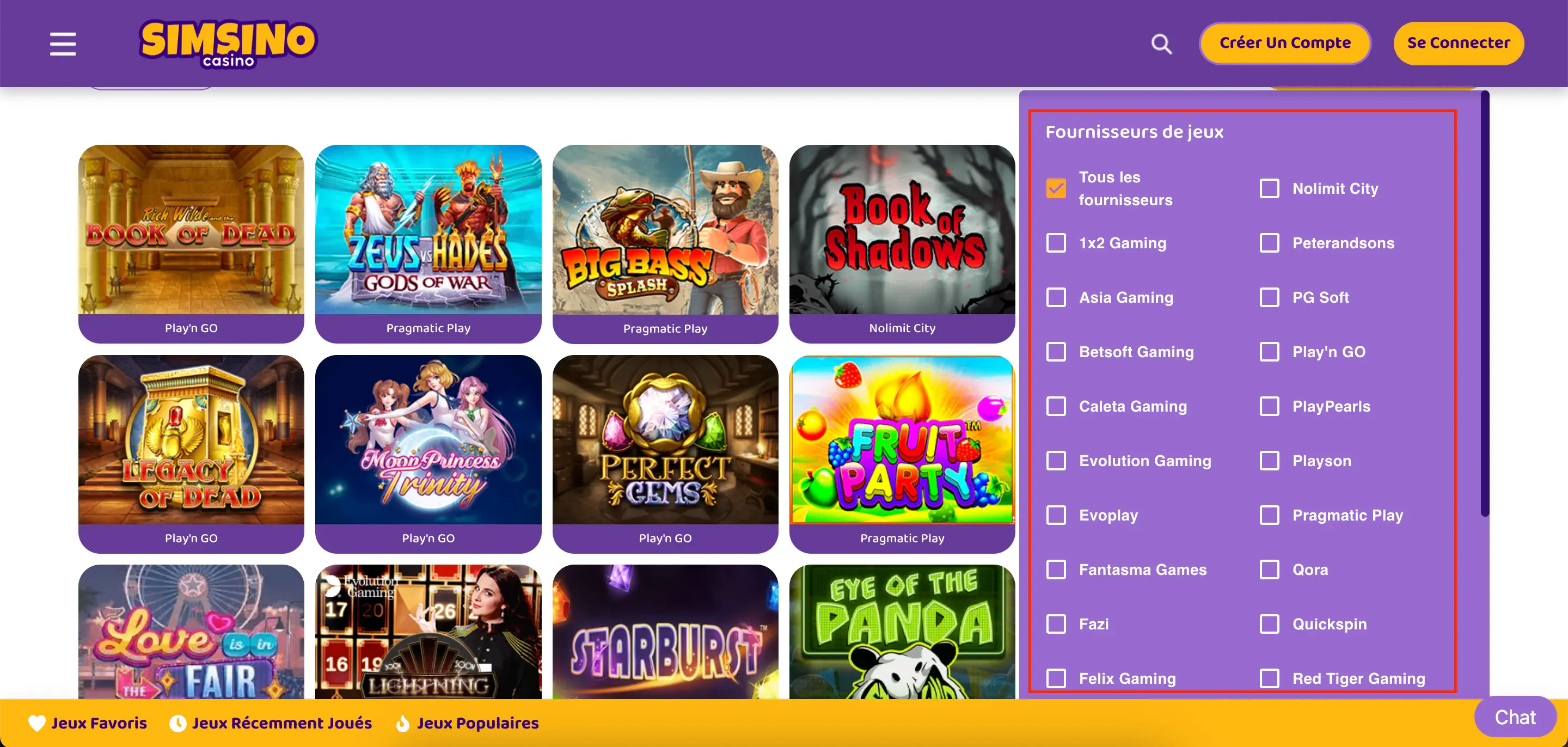Check the Playson provider
Image resolution: width=1568 pixels, height=747 pixels.
tap(1269, 460)
